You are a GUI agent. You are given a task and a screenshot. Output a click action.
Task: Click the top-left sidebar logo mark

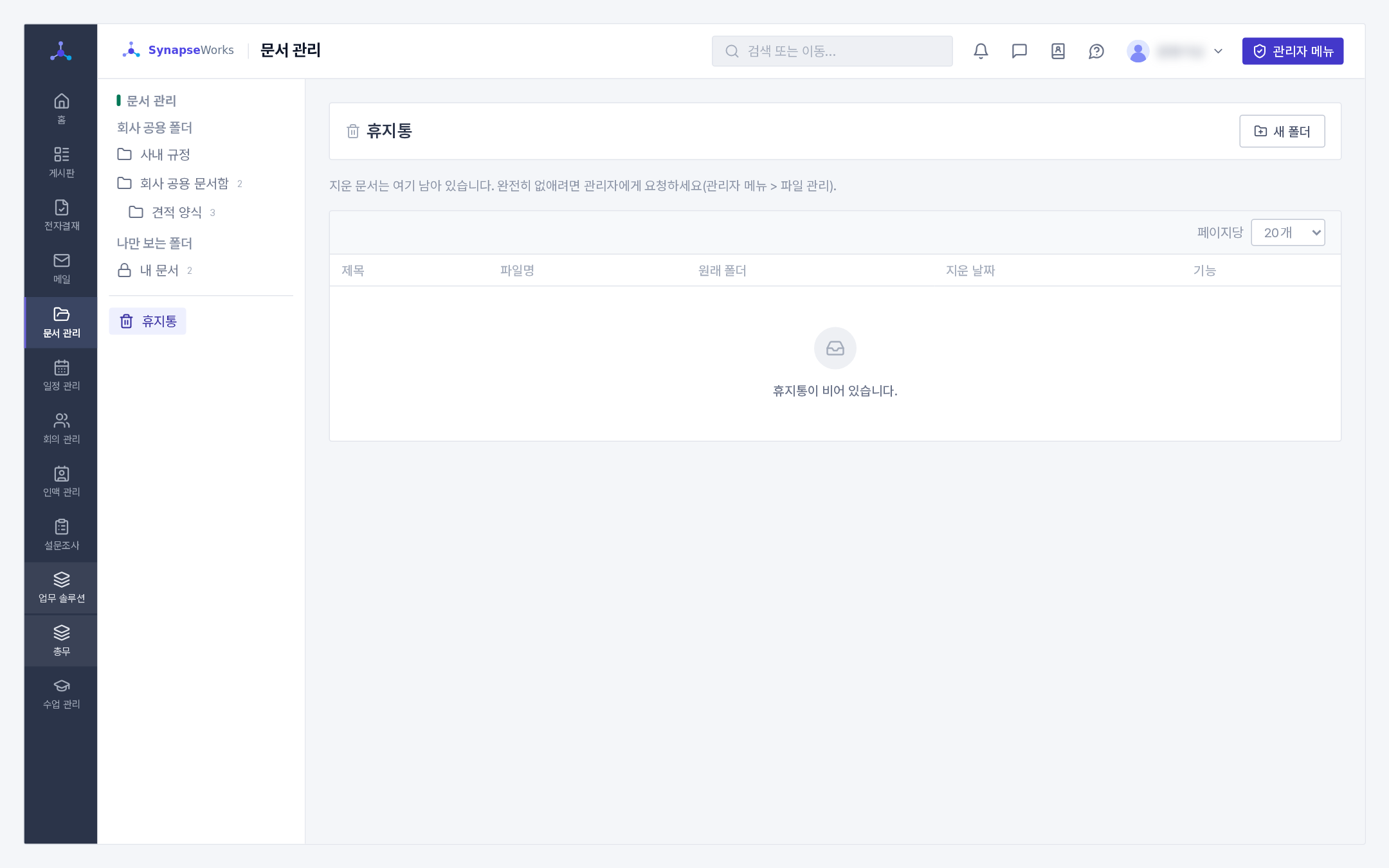pyautogui.click(x=61, y=51)
